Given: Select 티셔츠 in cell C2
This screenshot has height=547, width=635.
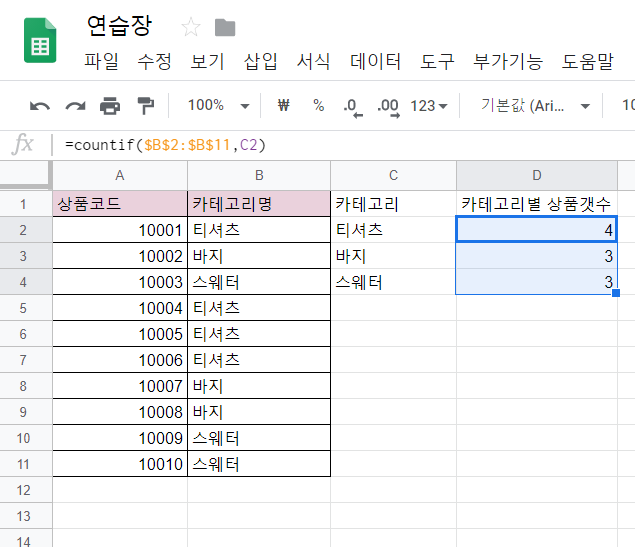Looking at the screenshot, I should coord(393,230).
